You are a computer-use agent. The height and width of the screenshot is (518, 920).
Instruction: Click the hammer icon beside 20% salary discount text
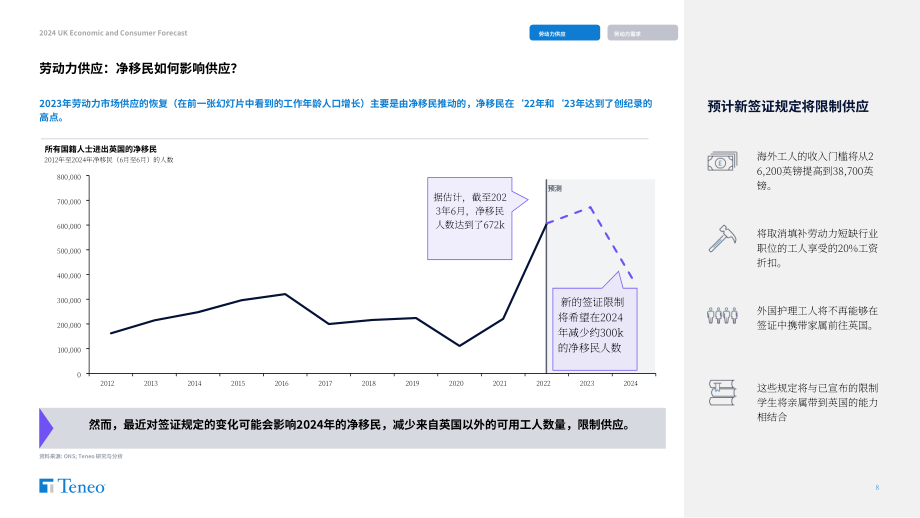tap(722, 239)
